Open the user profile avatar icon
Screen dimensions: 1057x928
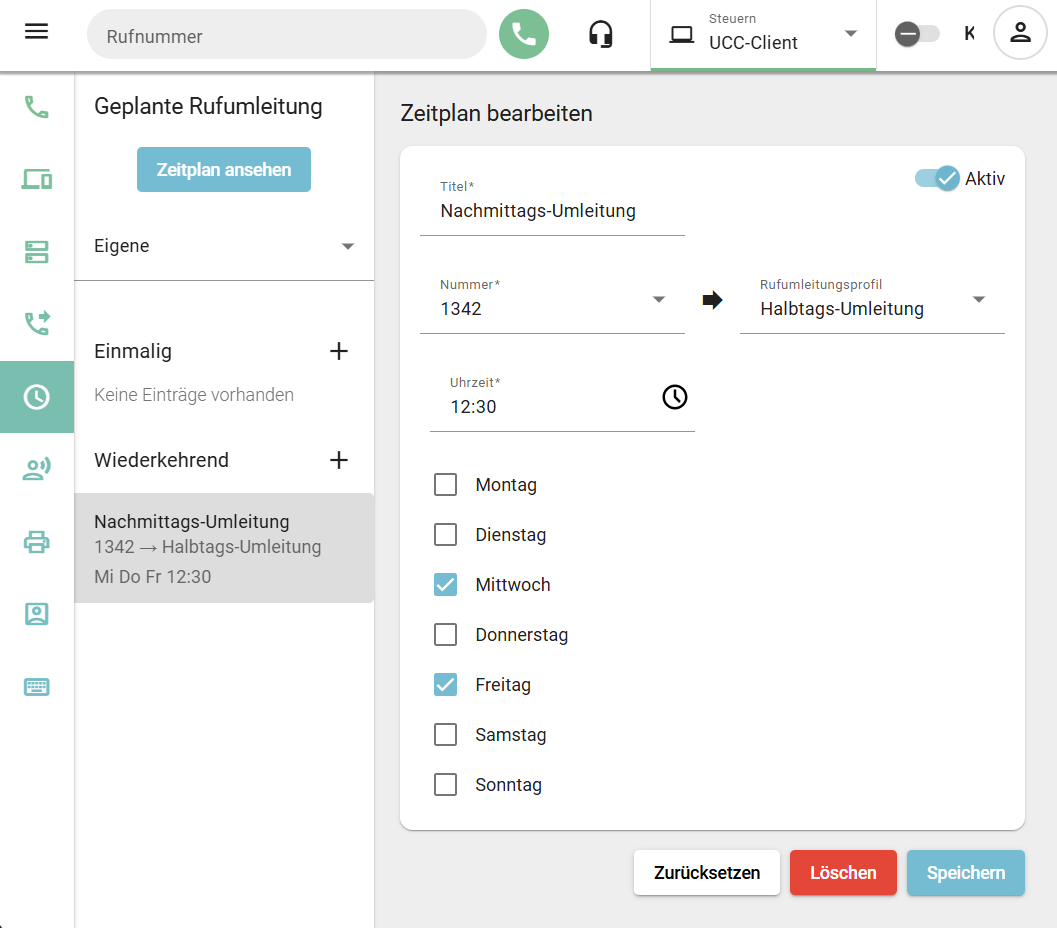coord(1019,33)
